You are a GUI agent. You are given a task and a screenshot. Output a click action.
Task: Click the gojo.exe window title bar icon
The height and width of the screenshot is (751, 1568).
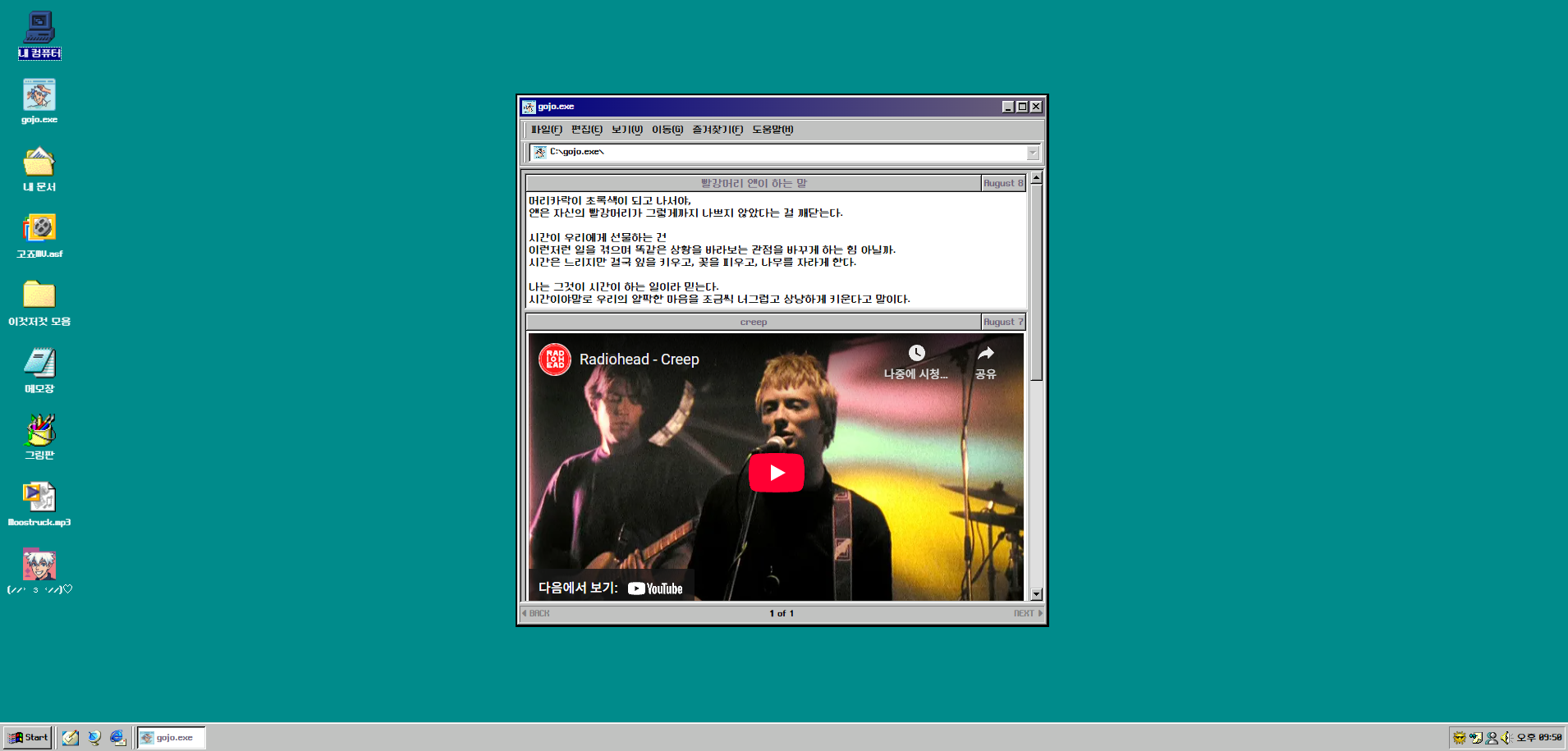pyautogui.click(x=530, y=107)
